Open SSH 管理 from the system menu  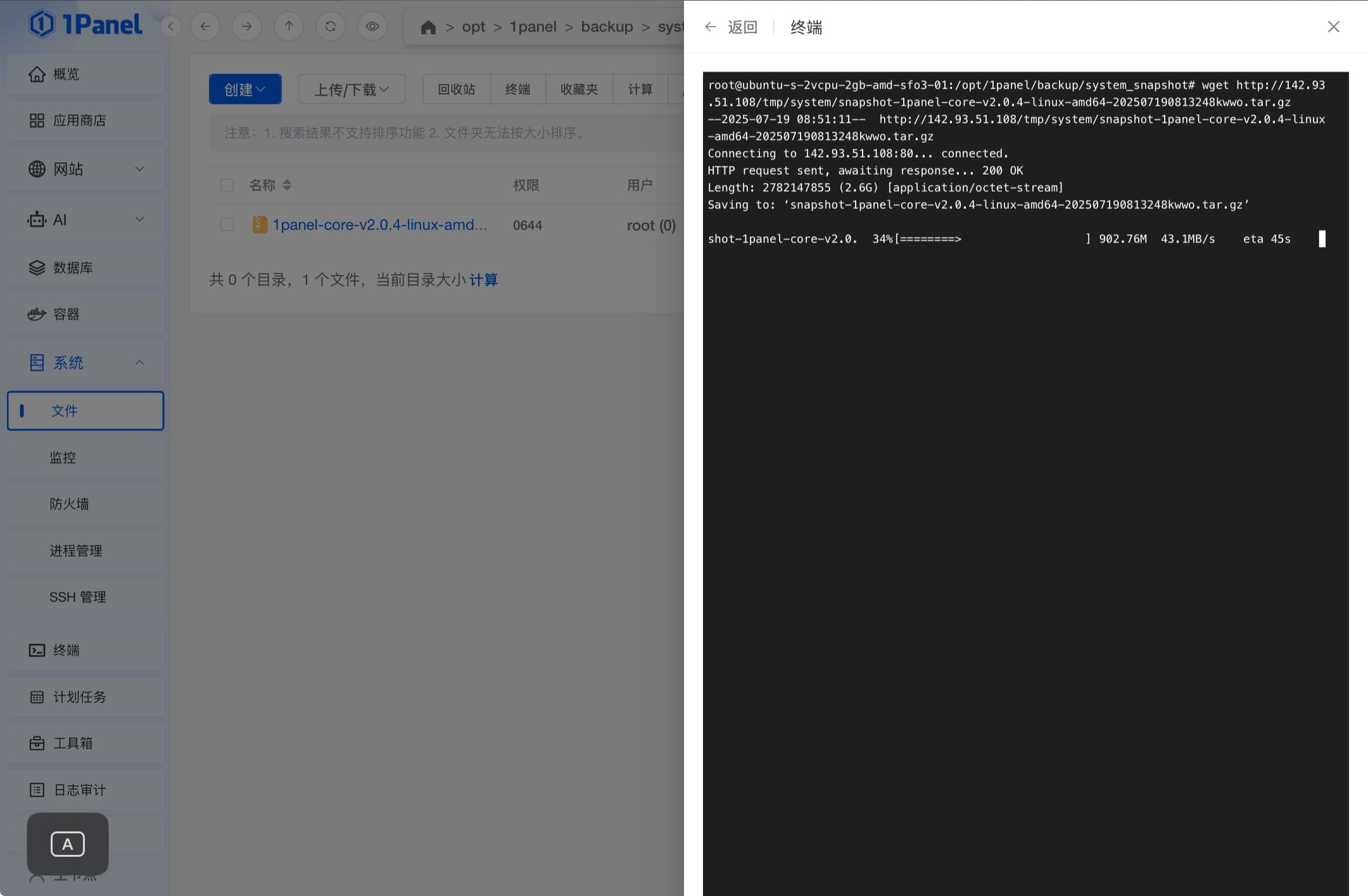coord(78,596)
